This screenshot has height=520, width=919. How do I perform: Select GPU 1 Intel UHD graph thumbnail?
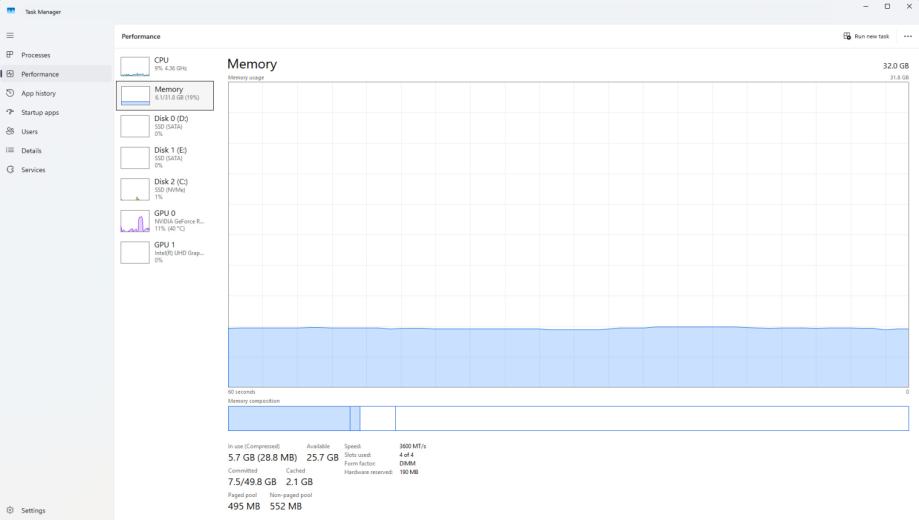click(135, 253)
